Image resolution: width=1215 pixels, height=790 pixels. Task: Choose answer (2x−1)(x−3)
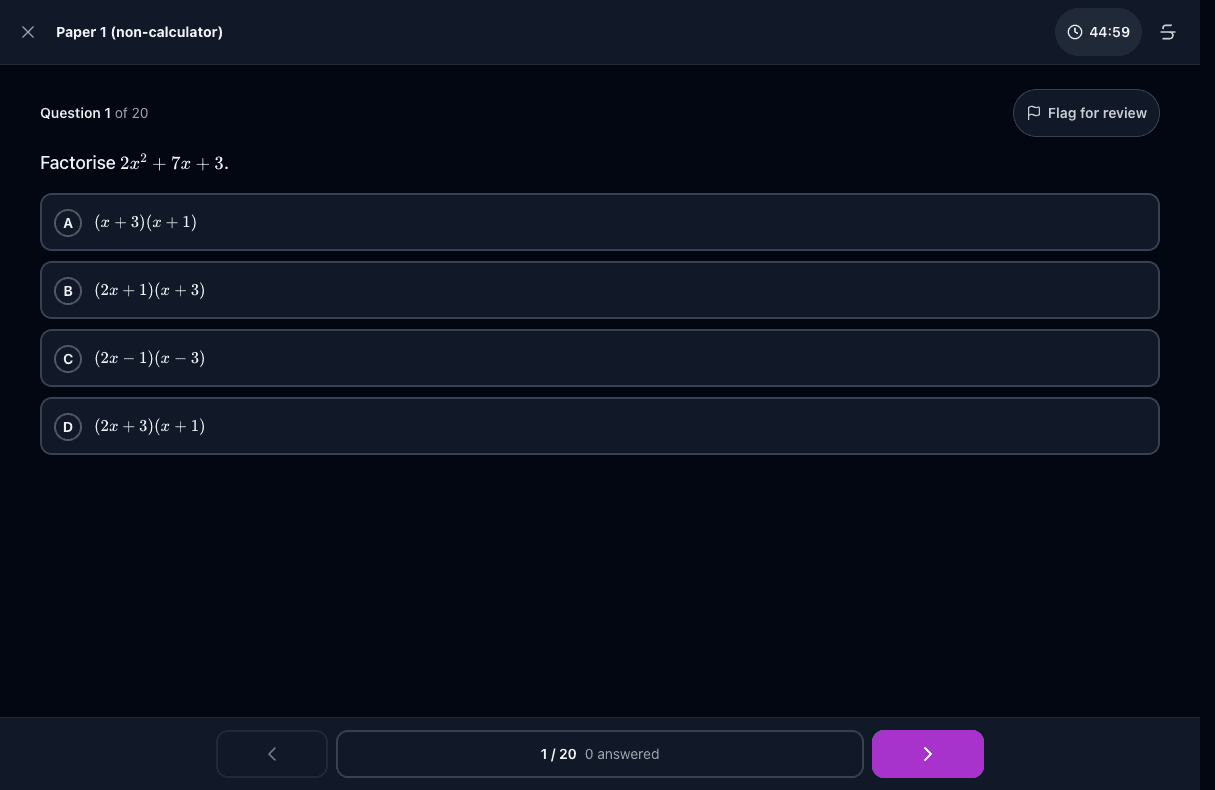(x=600, y=358)
